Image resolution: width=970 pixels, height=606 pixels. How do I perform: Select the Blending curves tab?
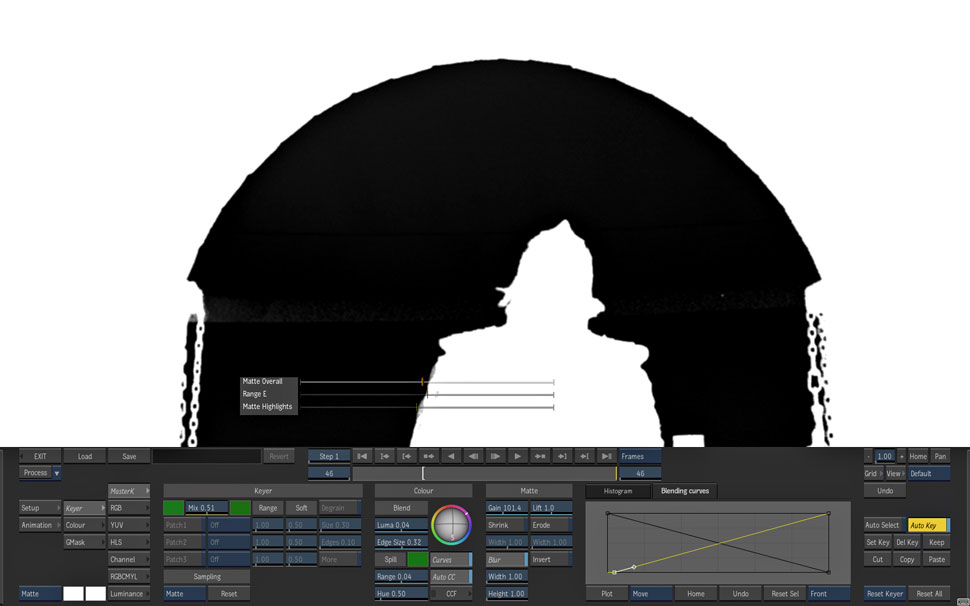[684, 491]
